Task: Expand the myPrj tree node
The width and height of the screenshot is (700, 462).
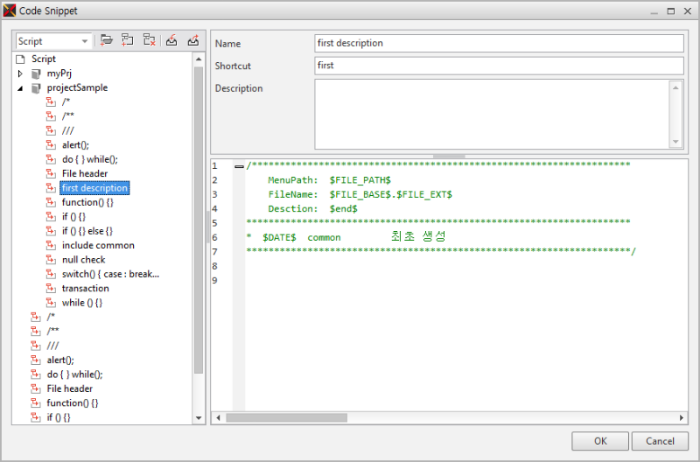Action: pyautogui.click(x=21, y=73)
